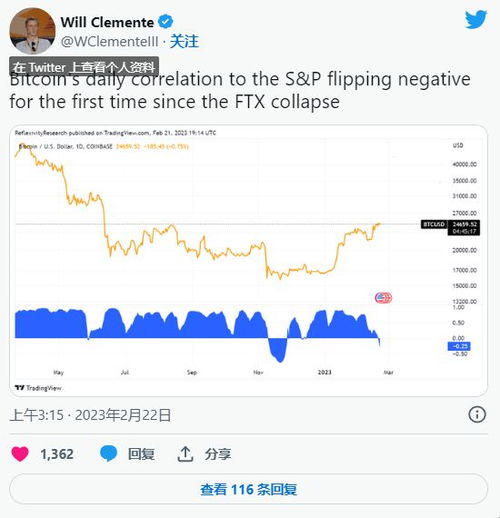View all 116 replies button

coord(248,489)
